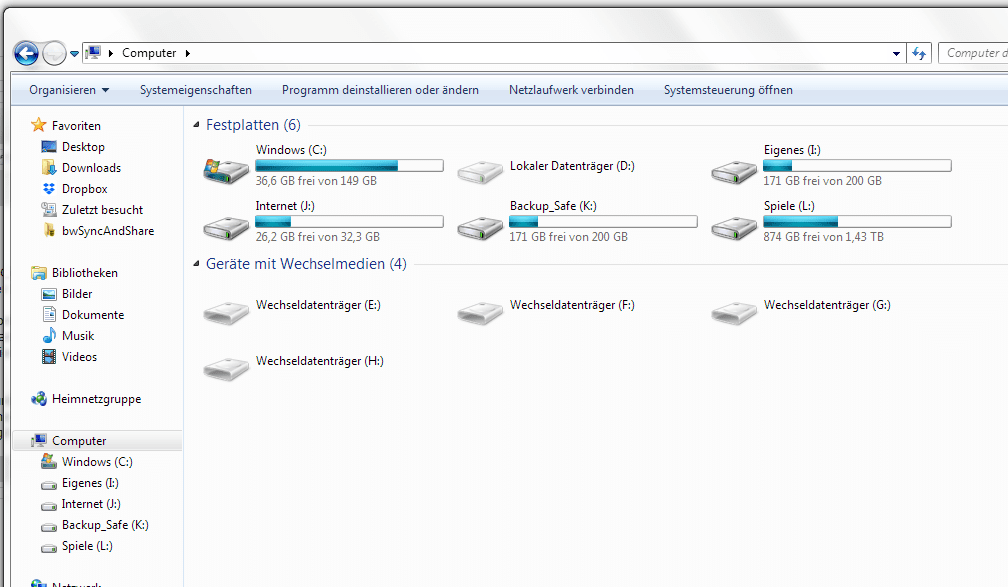Select the Eigenes (I:) drive icon
This screenshot has width=1008, height=587.
click(734, 172)
